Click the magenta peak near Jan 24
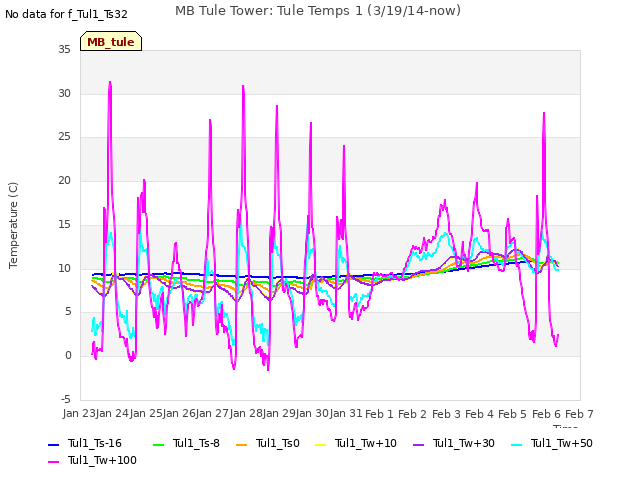Screen dimensions: 640x480 (110, 83)
